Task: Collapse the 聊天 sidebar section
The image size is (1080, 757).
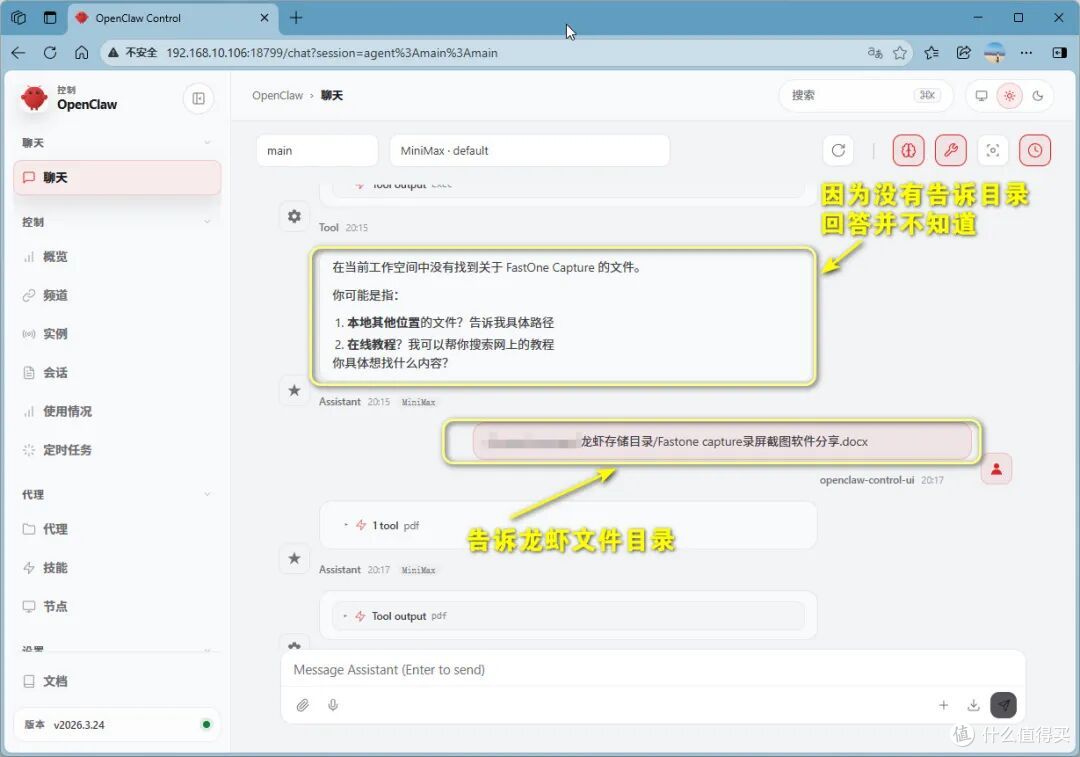Action: click(117, 143)
